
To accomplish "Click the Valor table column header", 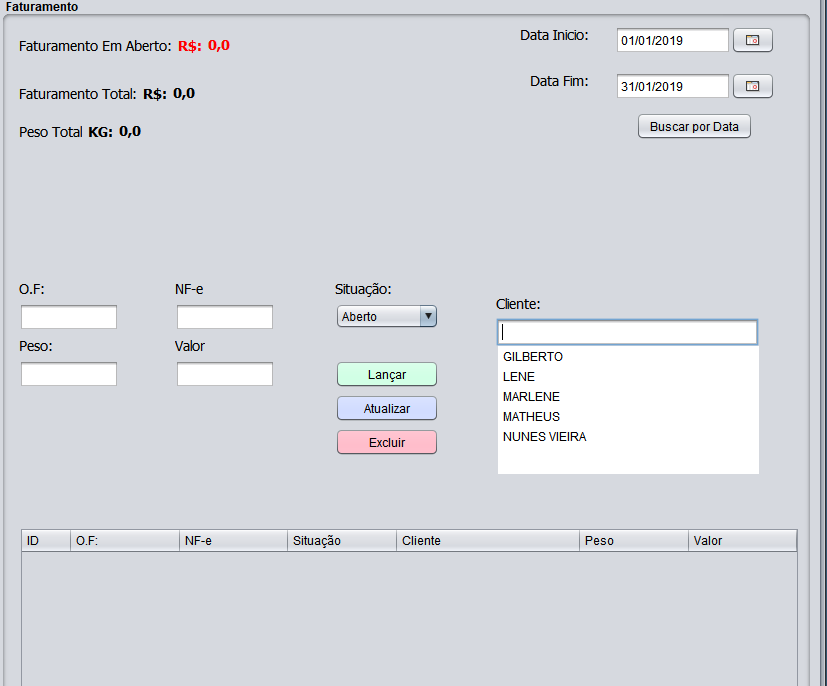I will tap(743, 541).
